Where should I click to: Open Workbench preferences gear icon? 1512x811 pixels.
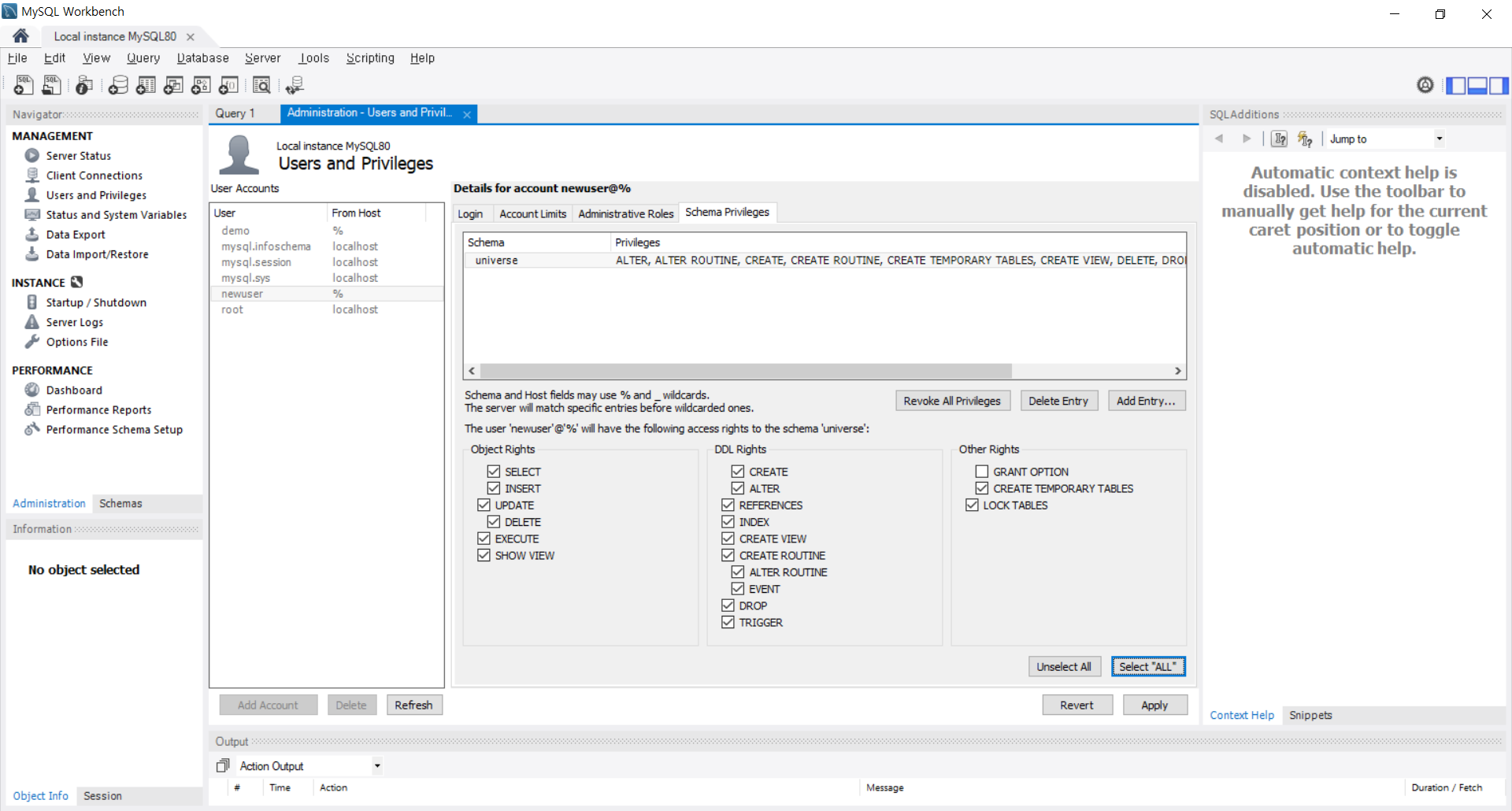point(1425,85)
